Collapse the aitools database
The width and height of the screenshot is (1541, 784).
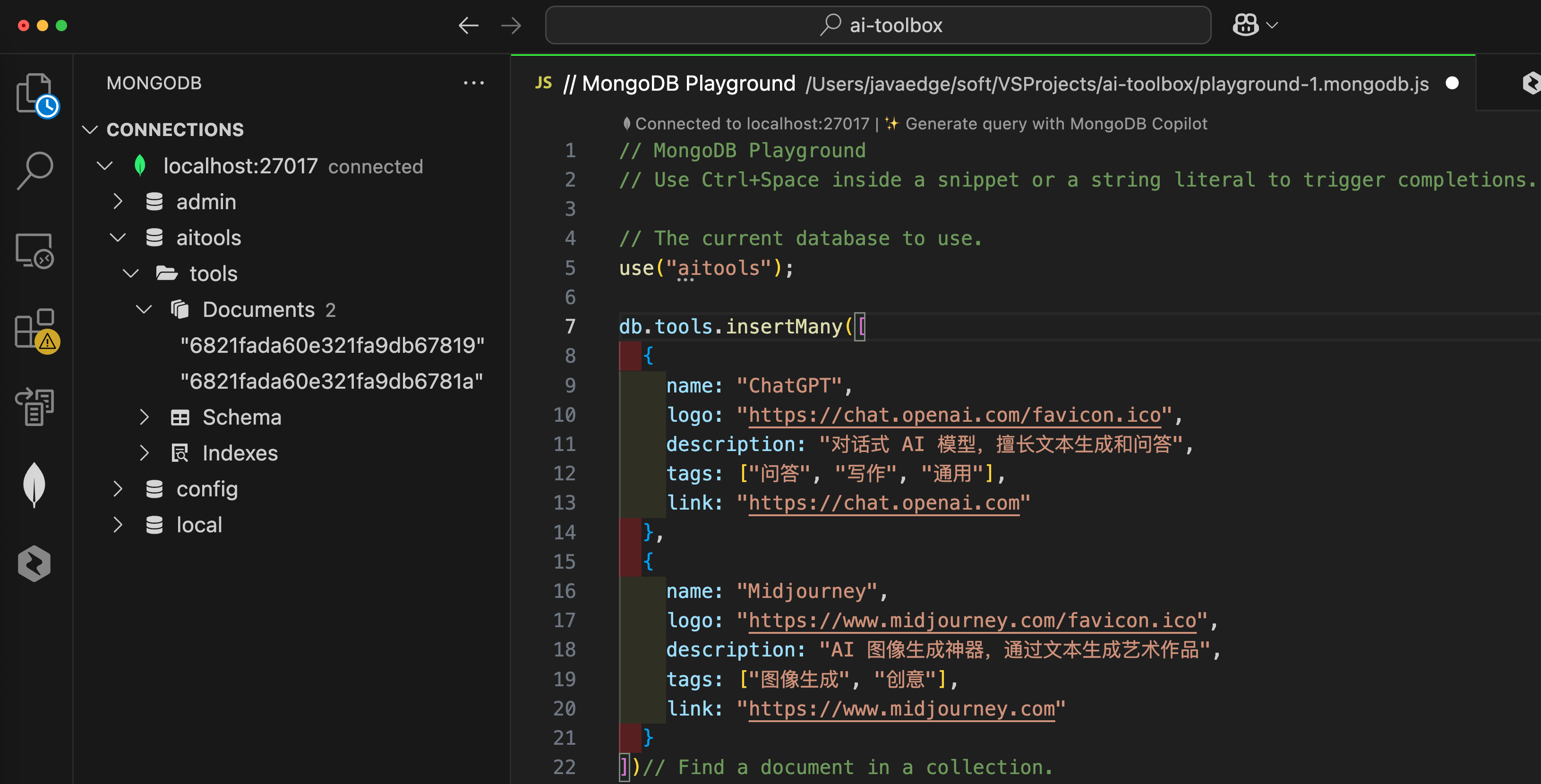[x=118, y=238]
